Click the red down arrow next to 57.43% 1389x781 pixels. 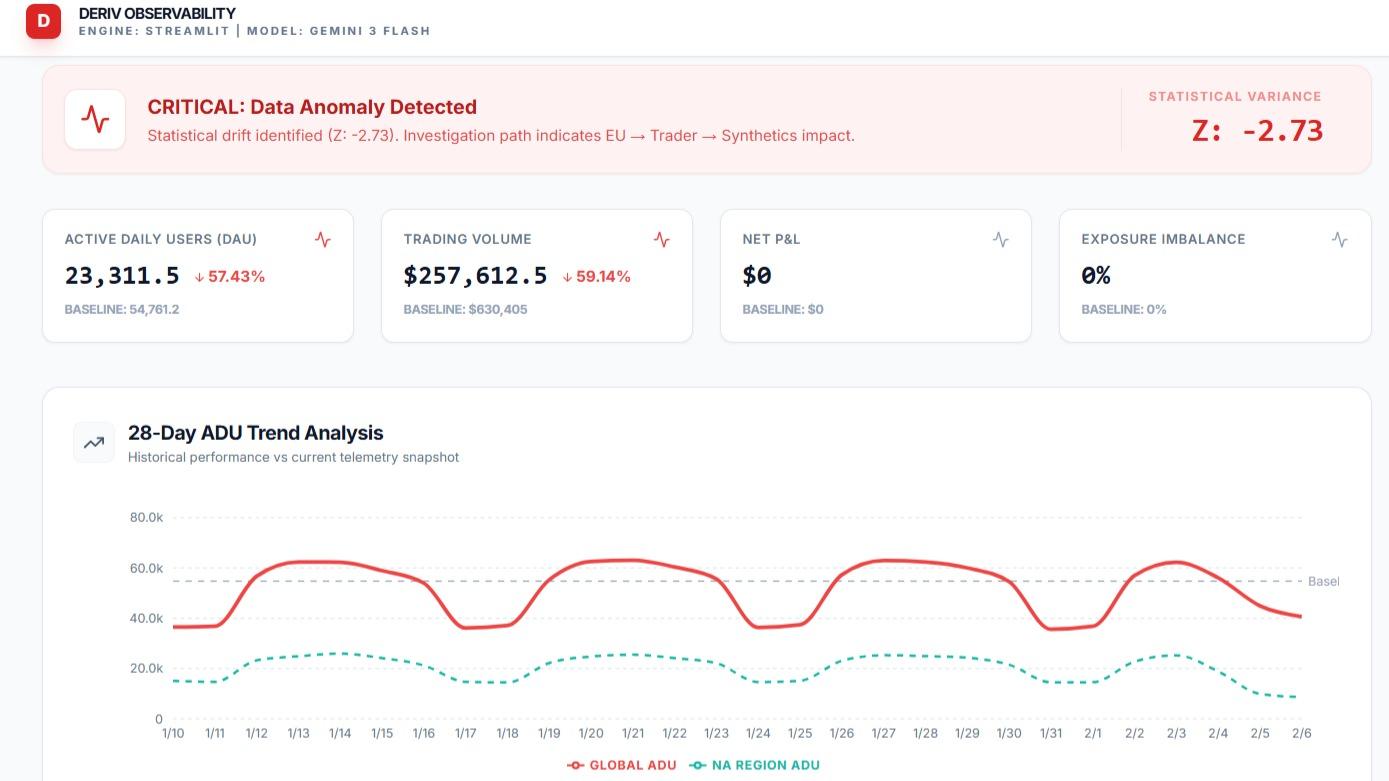[198, 277]
